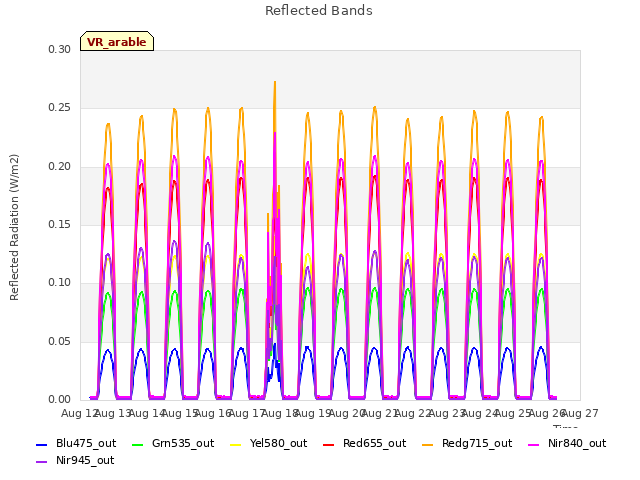This screenshot has height=480, width=640.
Task: Click the 0.30 y-axis tick label
Action: click(60, 49)
